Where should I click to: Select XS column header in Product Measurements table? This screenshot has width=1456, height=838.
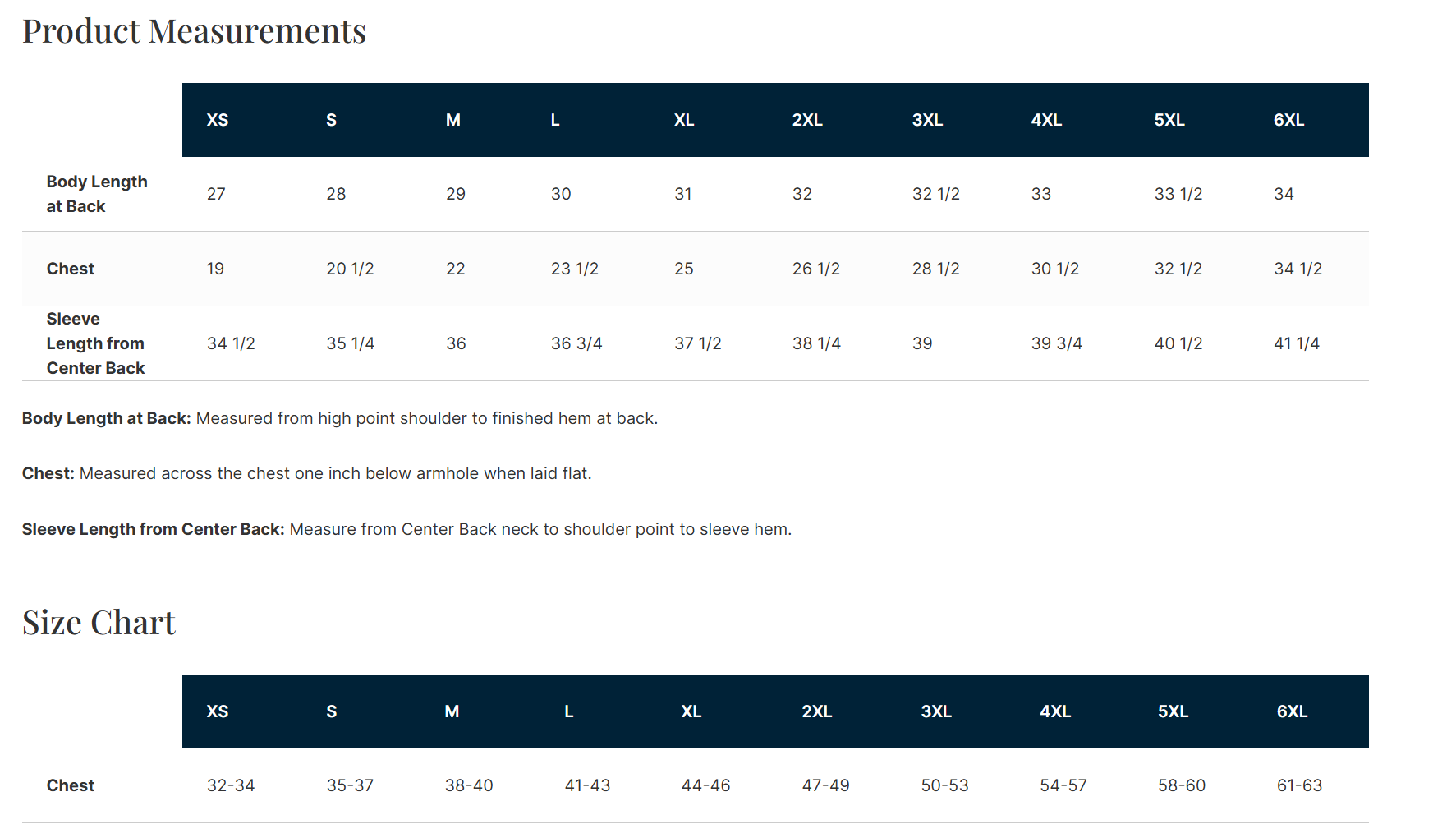tap(218, 120)
